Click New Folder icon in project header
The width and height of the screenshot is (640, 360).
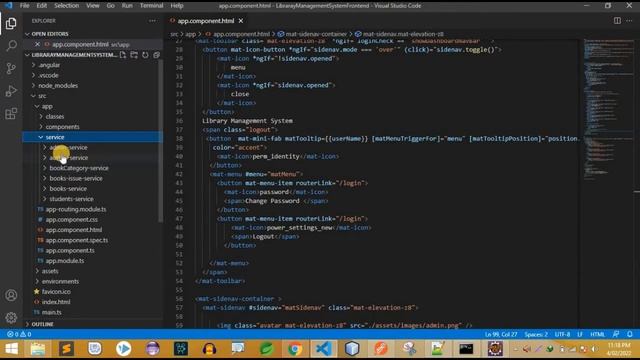(x=134, y=55)
